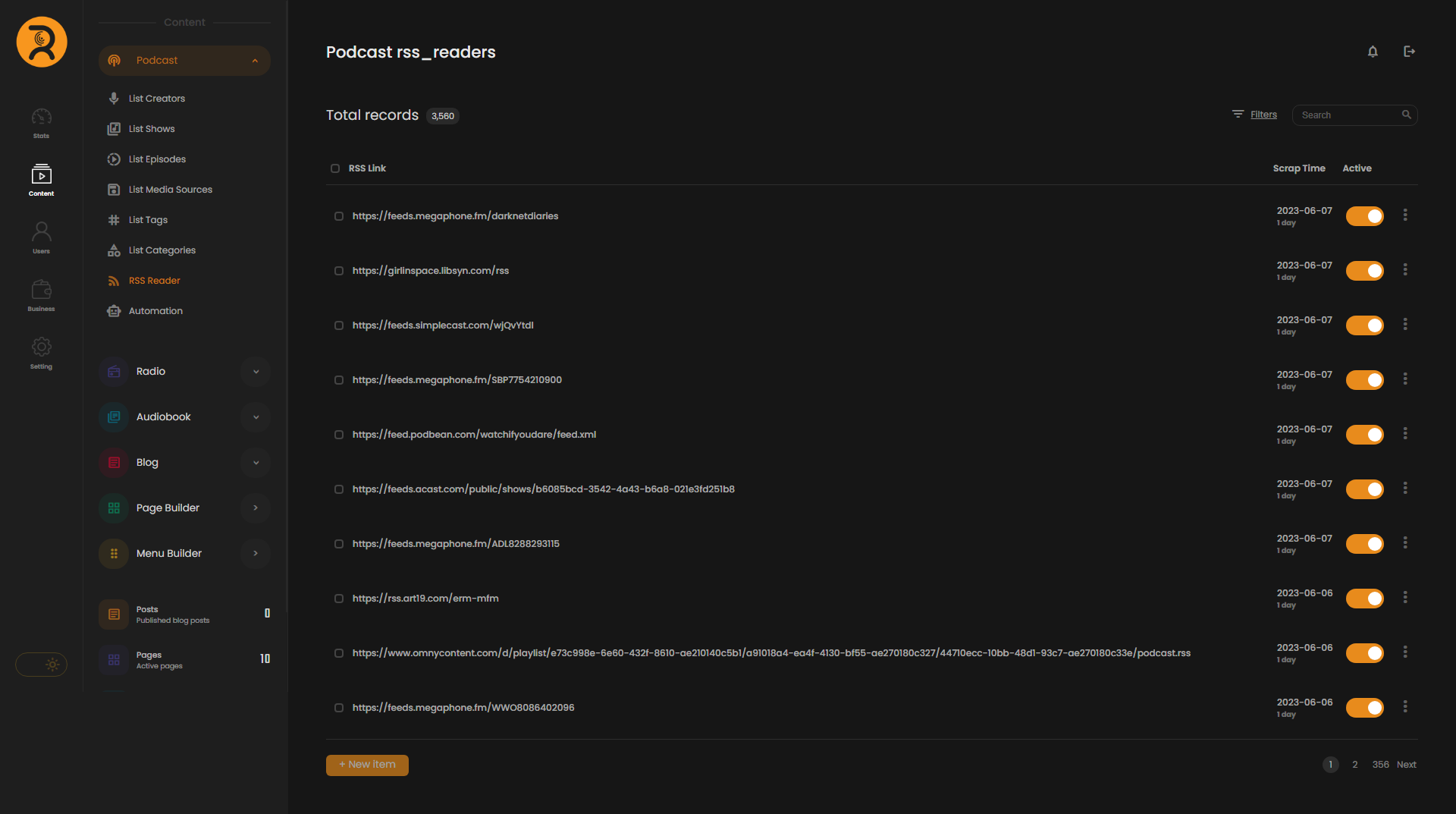Open Automation menu item
The image size is (1456, 814).
click(x=155, y=311)
